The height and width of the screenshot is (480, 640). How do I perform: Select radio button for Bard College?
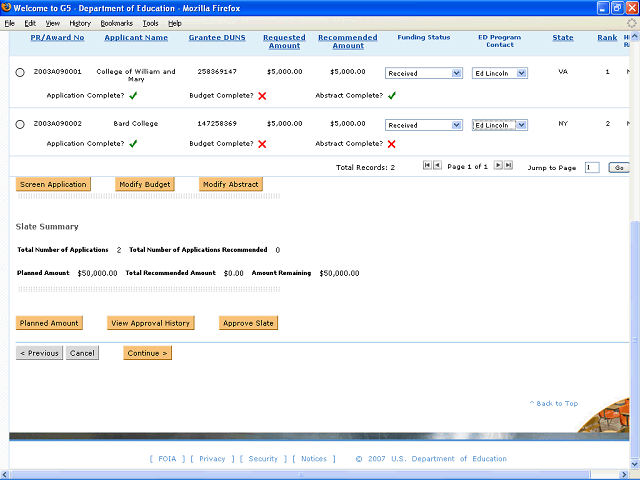click(20, 124)
